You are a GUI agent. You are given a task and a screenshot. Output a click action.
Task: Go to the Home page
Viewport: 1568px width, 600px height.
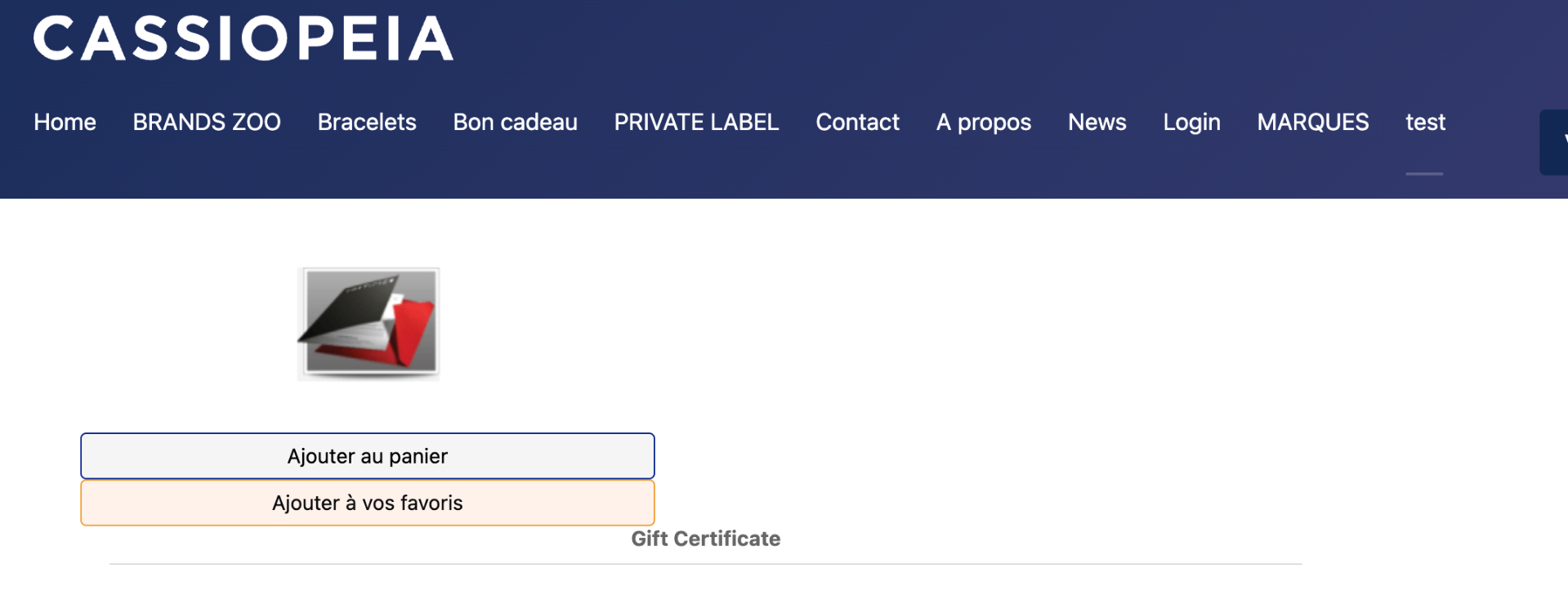(x=65, y=122)
